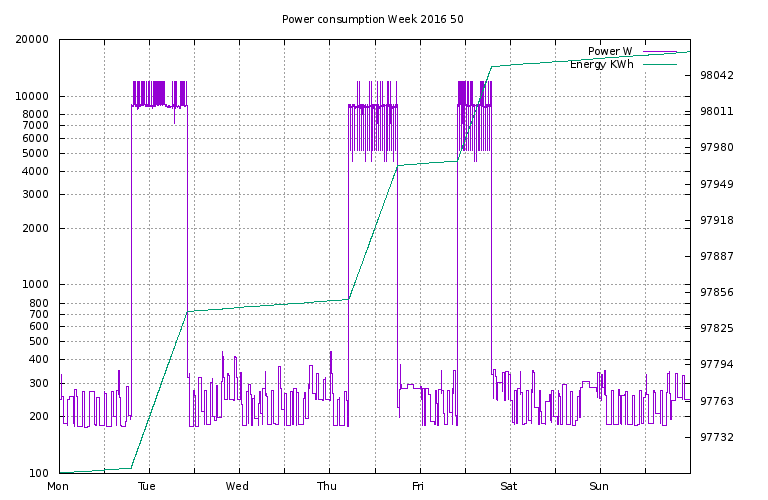
Task: Select the 100 tick at axis bottom
Action: point(38,473)
